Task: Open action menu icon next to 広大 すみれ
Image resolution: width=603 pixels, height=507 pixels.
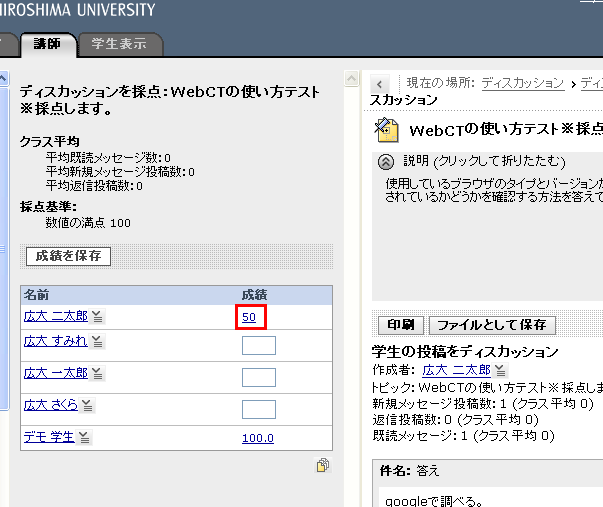Action: (x=97, y=342)
